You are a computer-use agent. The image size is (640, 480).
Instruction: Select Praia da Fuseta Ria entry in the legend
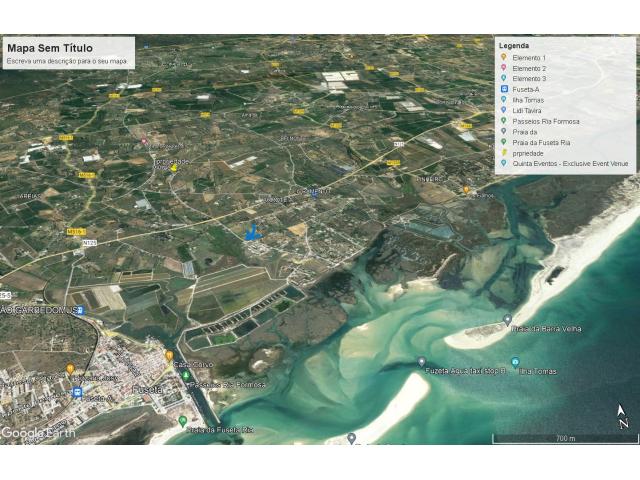(541, 142)
